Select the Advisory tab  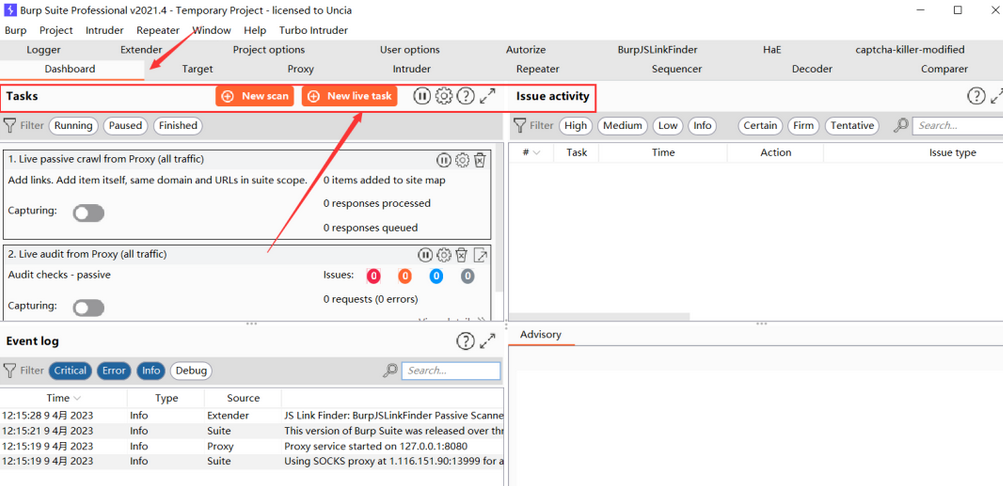pyautogui.click(x=541, y=334)
